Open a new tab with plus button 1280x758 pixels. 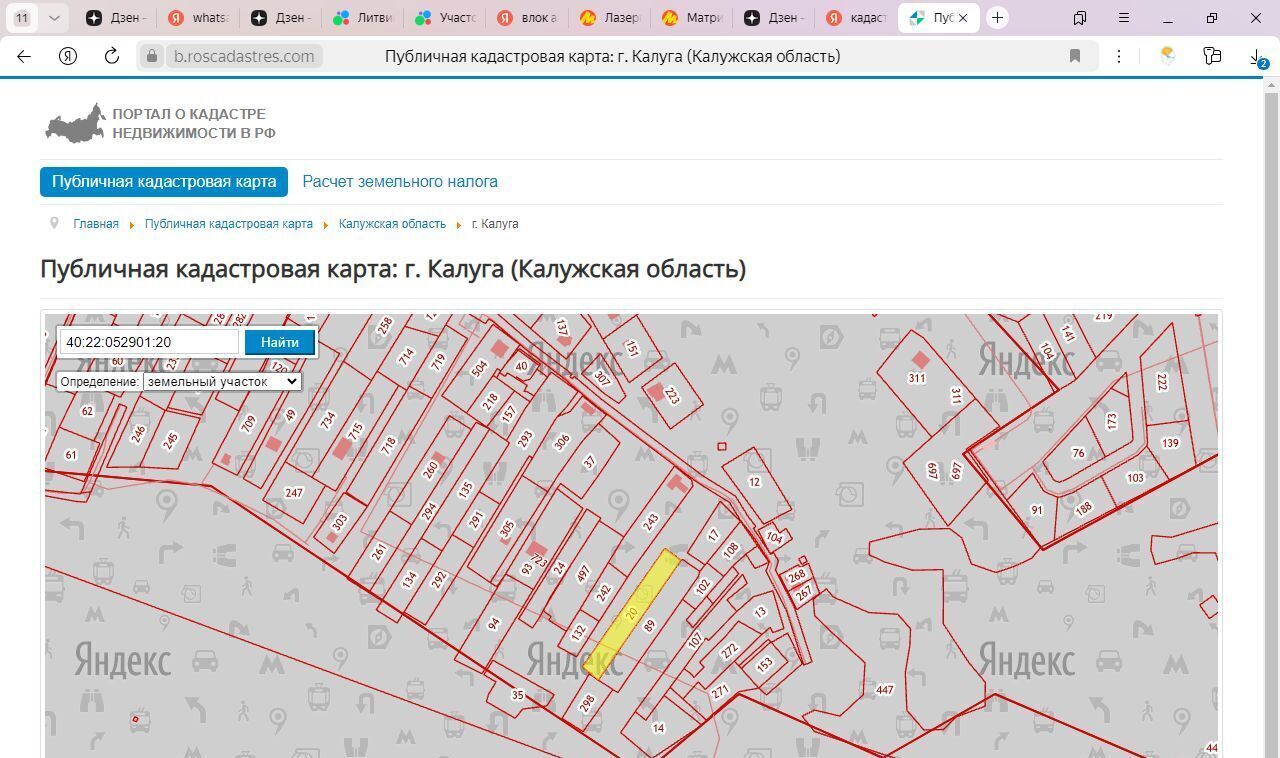[997, 17]
